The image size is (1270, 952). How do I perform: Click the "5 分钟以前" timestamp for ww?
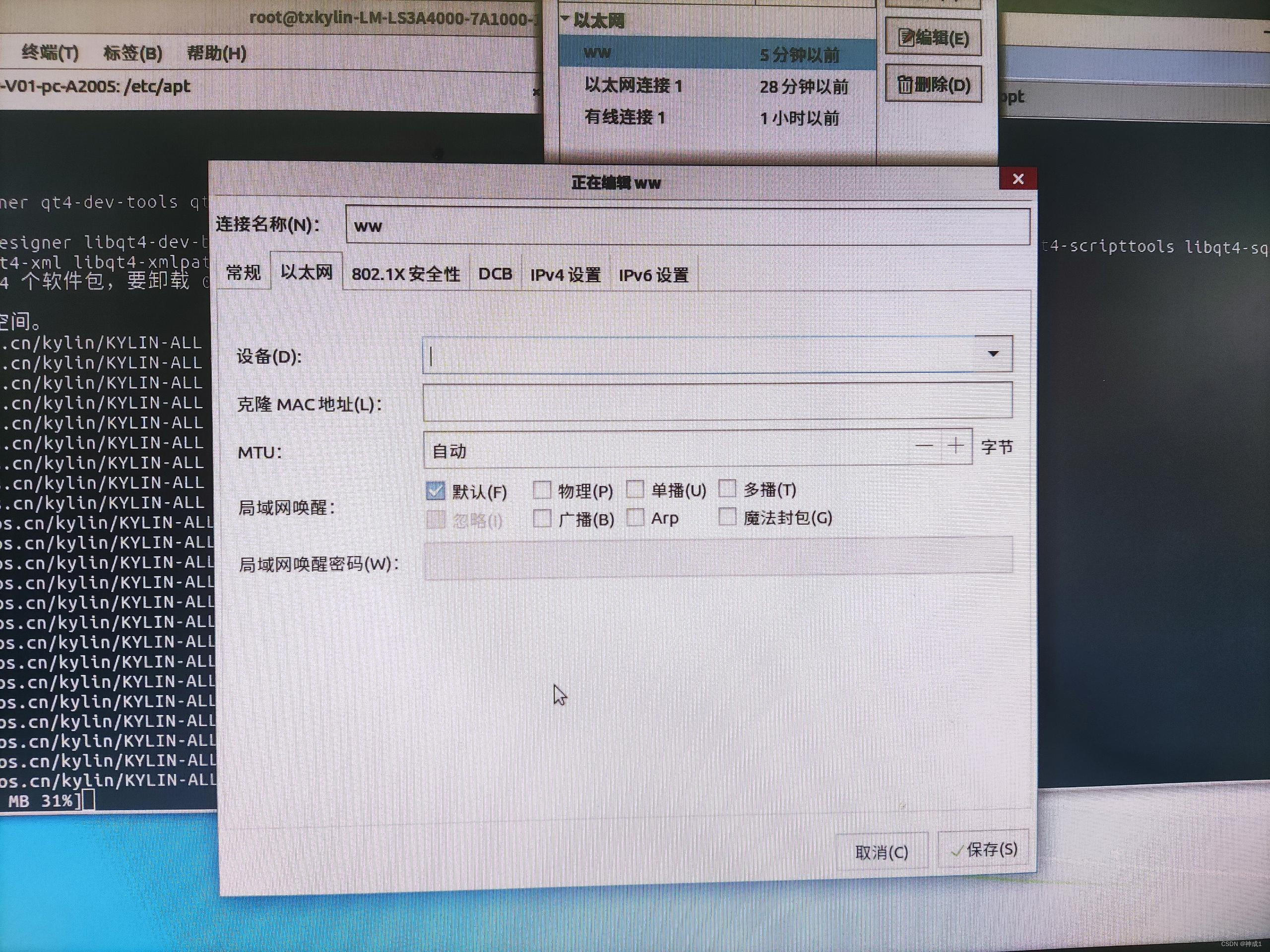(x=799, y=55)
